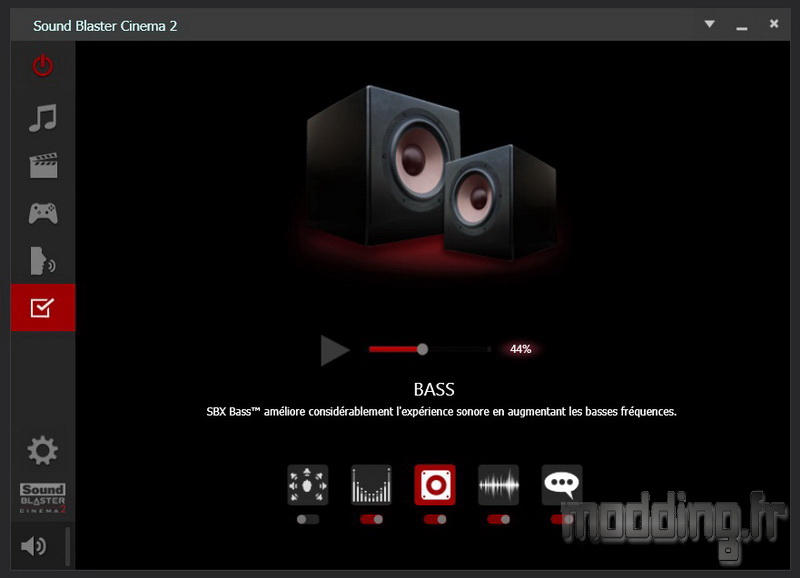Select the SBX Surround icon
Screen dimensions: 800x578
[x=308, y=485]
